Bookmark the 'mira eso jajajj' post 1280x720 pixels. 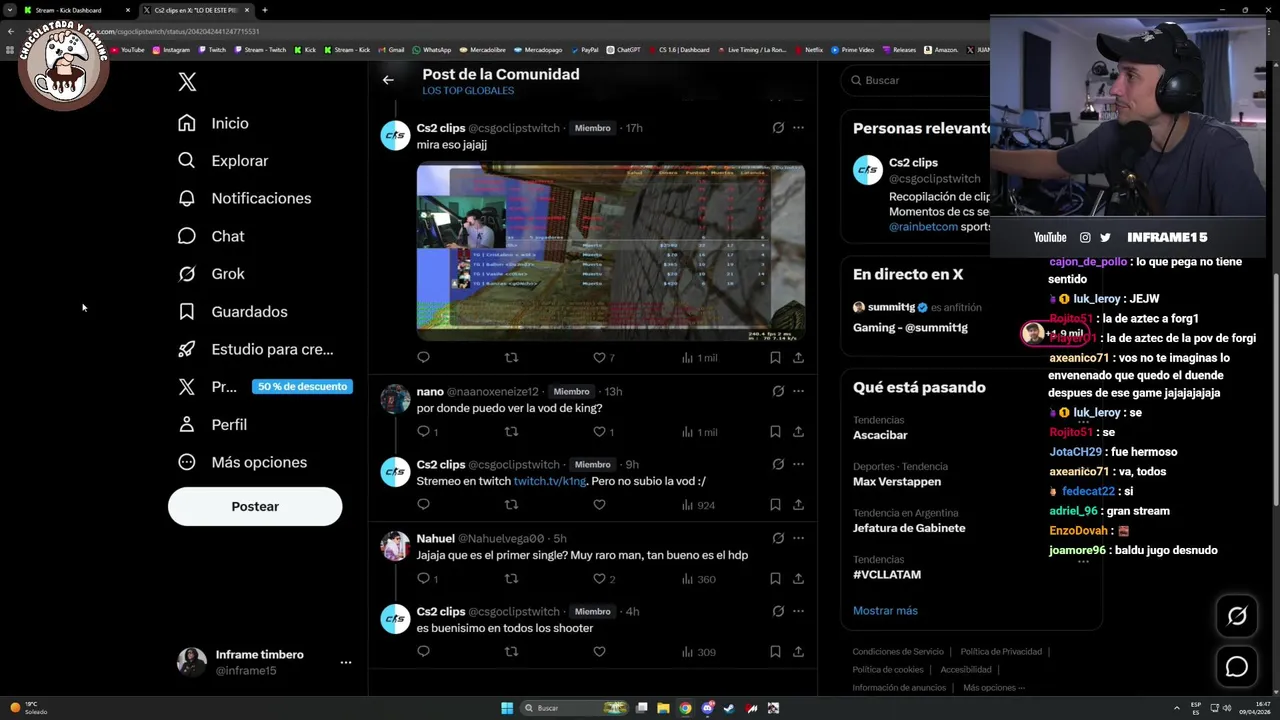tap(775, 357)
